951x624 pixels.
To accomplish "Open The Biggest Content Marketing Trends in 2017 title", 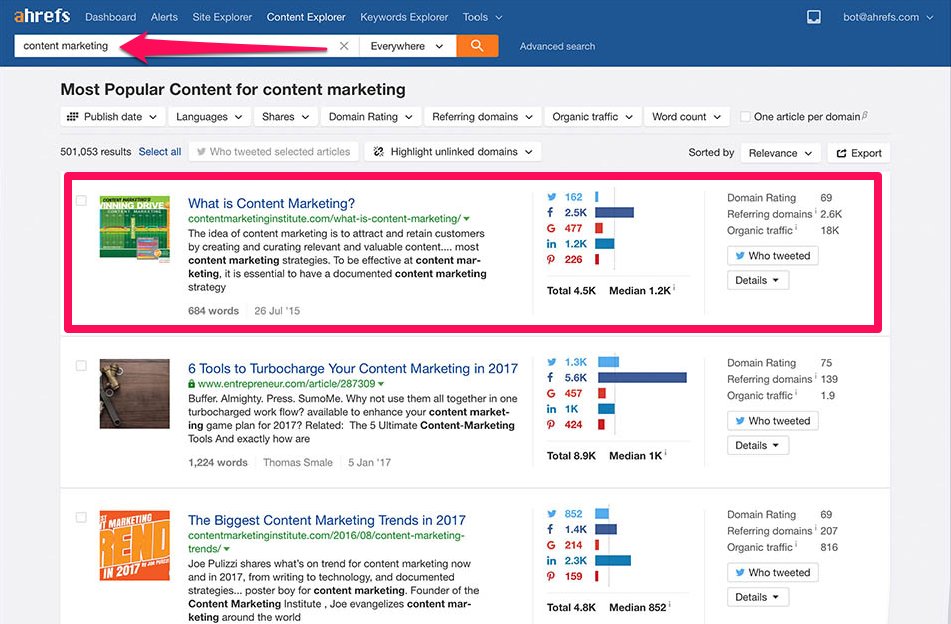I will (327, 520).
